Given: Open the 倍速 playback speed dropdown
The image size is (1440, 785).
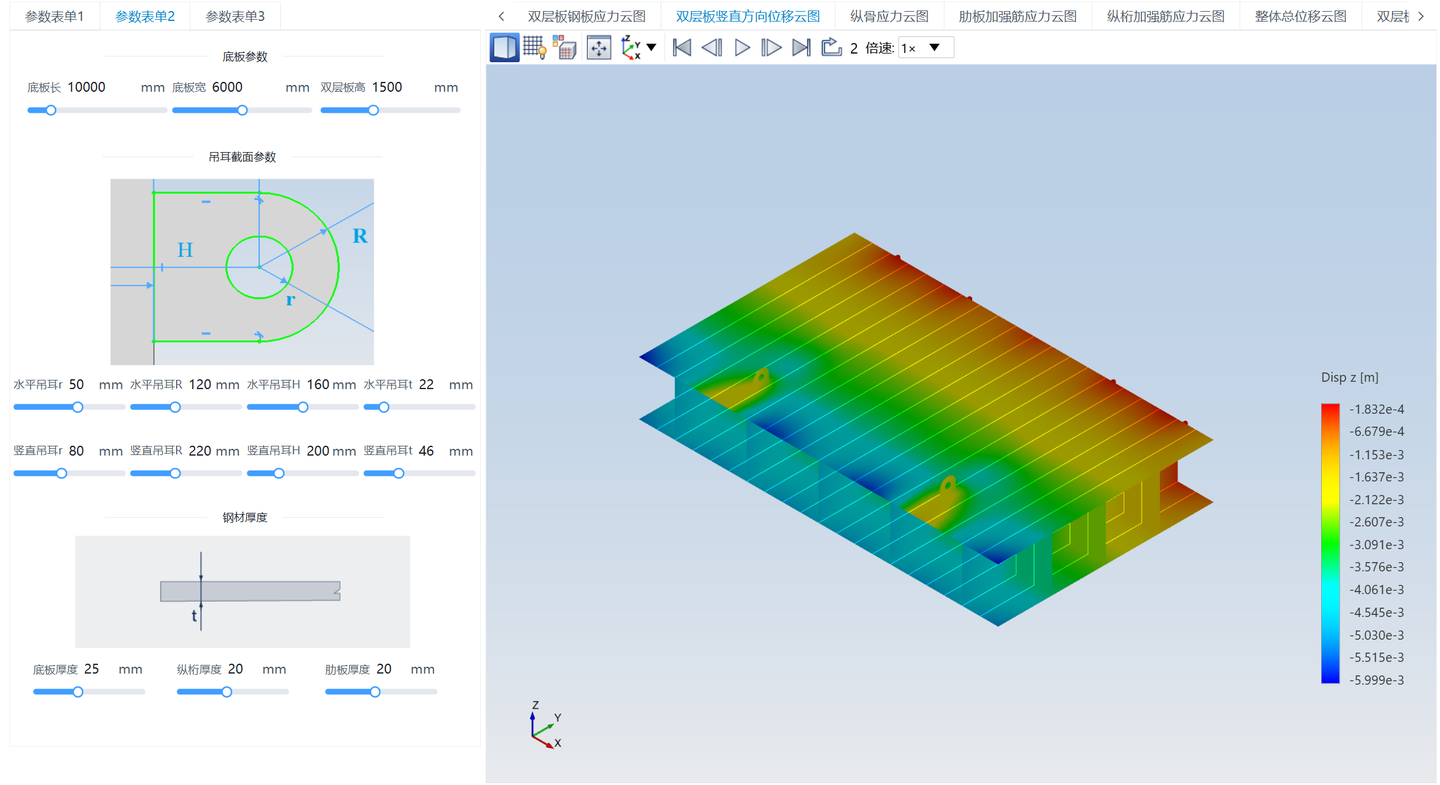Looking at the screenshot, I should [926, 48].
